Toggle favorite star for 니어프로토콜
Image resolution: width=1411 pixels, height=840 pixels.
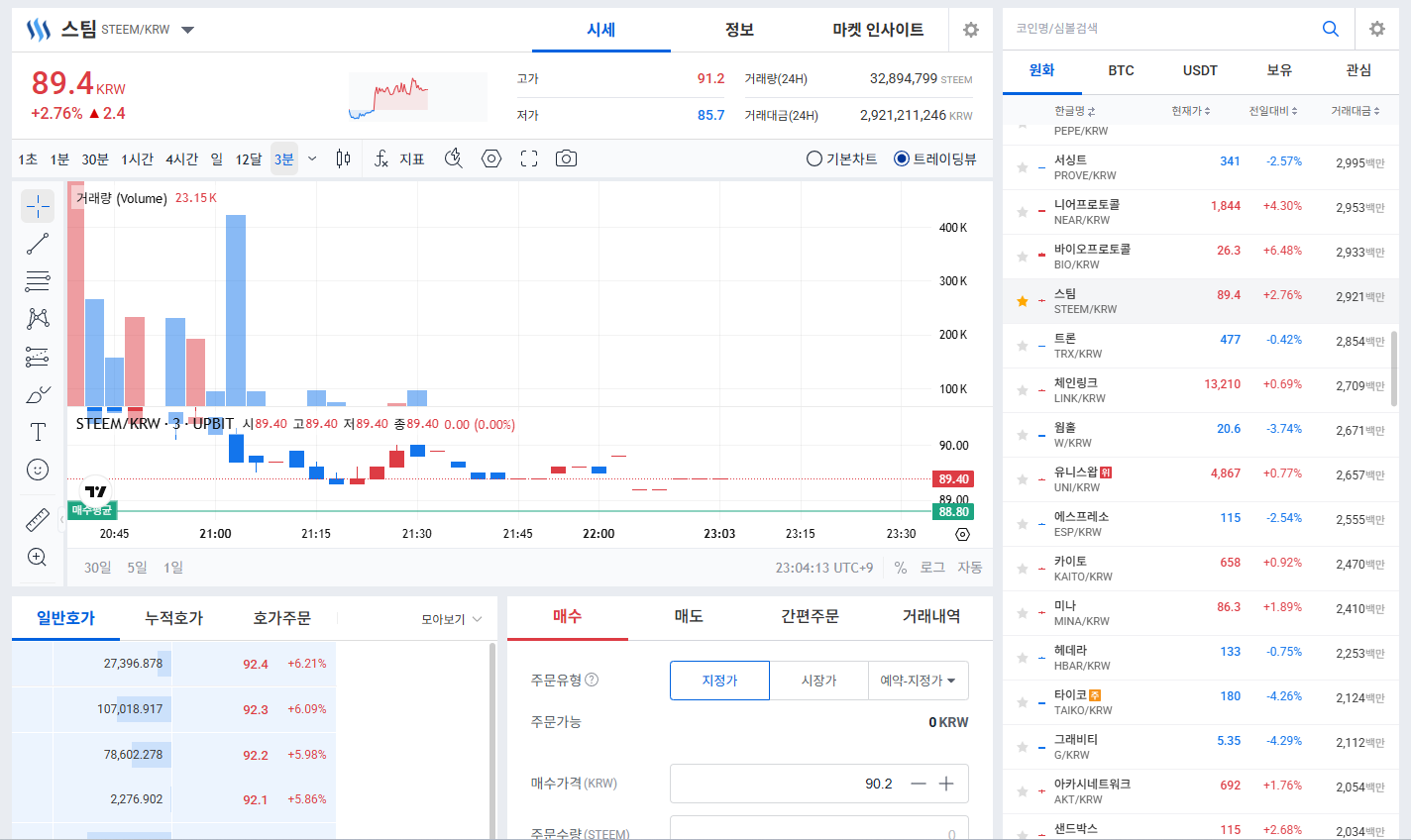pos(1022,212)
